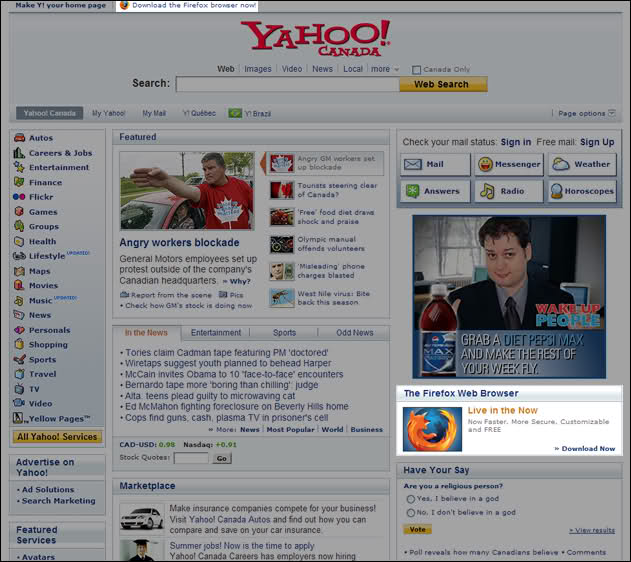Click the Y! Brazil flag icon
The height and width of the screenshot is (562, 631).
pyautogui.click(x=235, y=113)
